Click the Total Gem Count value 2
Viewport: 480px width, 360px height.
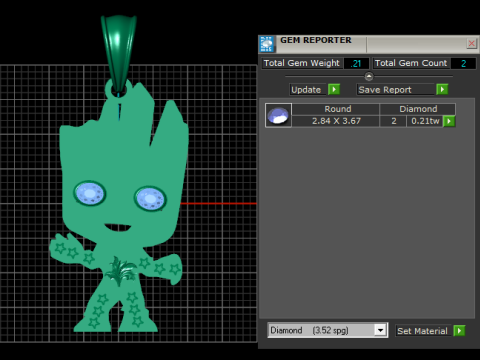tap(463, 63)
